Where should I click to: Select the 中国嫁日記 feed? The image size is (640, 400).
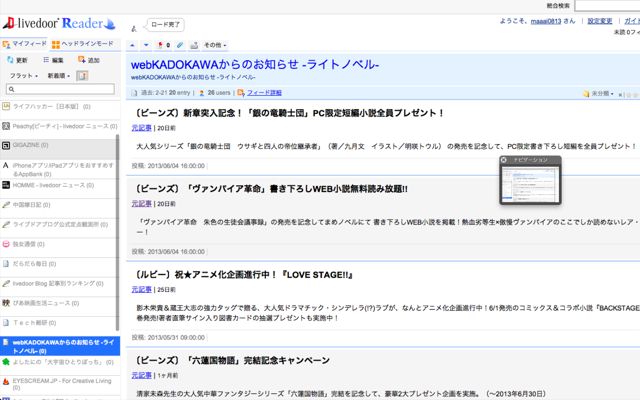pos(58,209)
